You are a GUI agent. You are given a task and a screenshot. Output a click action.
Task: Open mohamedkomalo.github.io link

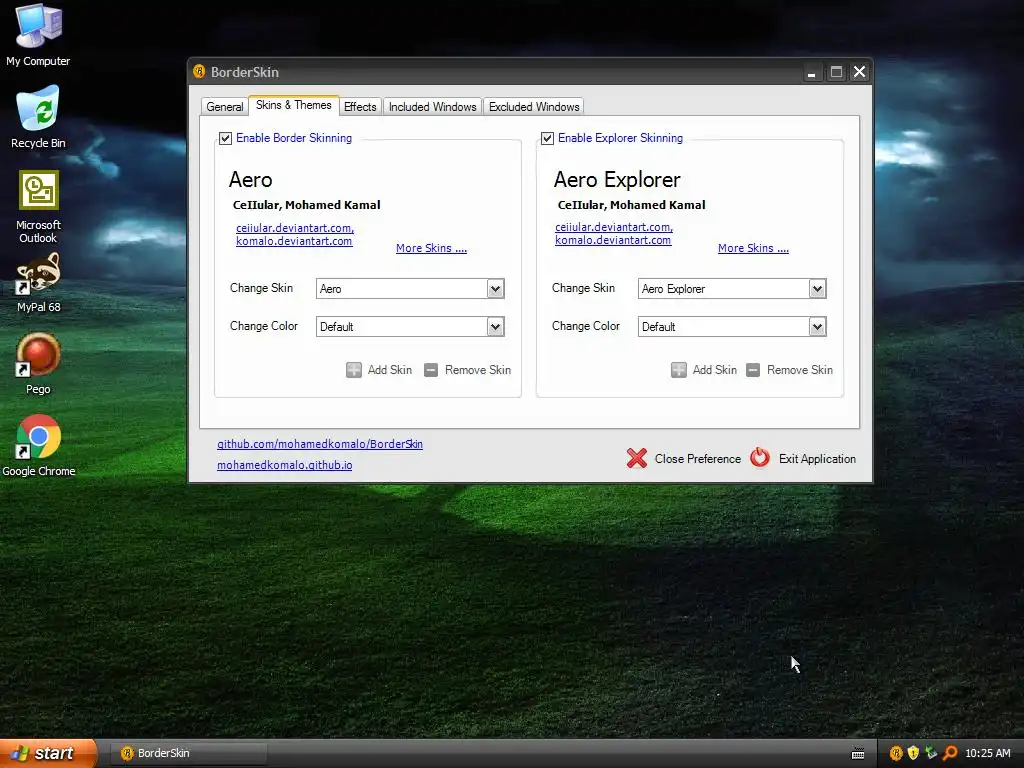coord(284,465)
